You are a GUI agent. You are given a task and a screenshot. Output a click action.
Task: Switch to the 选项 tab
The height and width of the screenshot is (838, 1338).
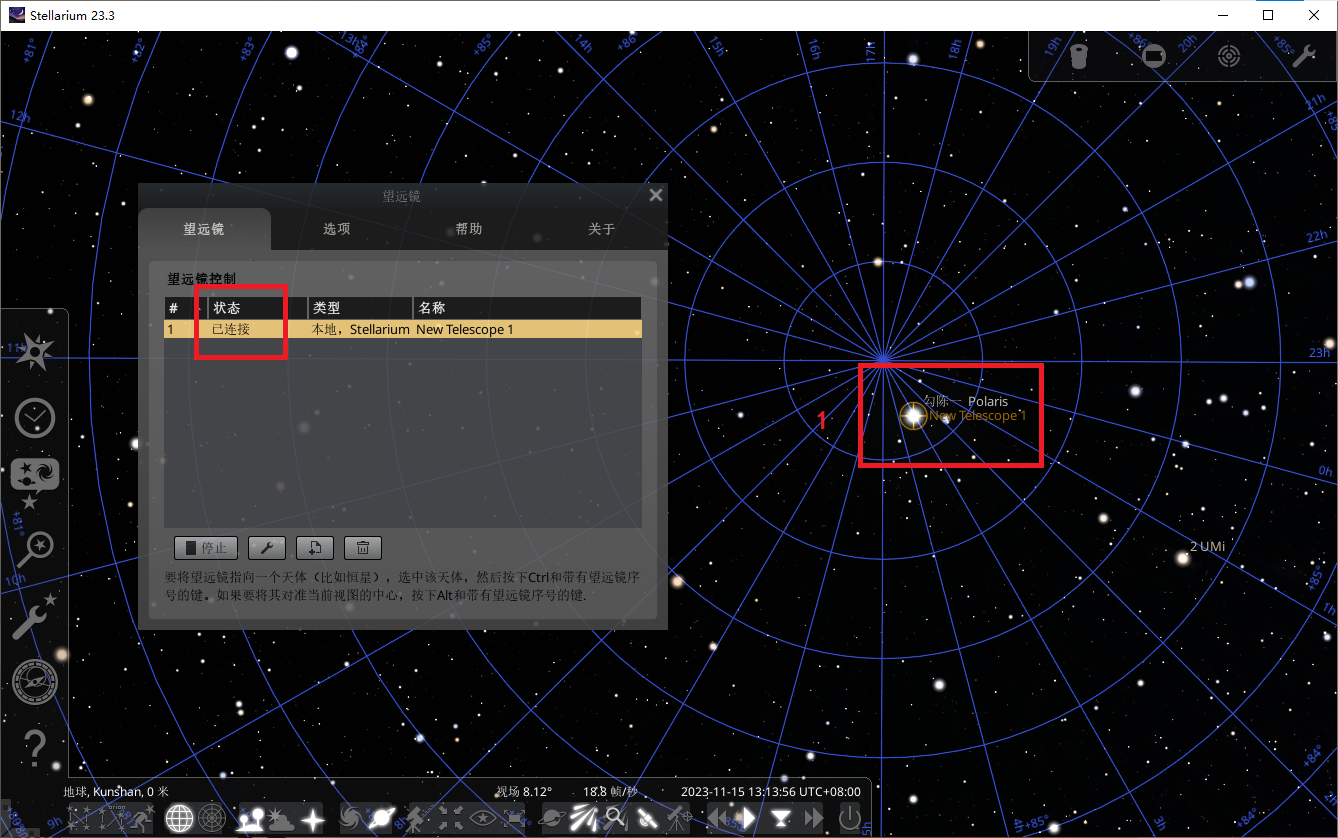(337, 229)
